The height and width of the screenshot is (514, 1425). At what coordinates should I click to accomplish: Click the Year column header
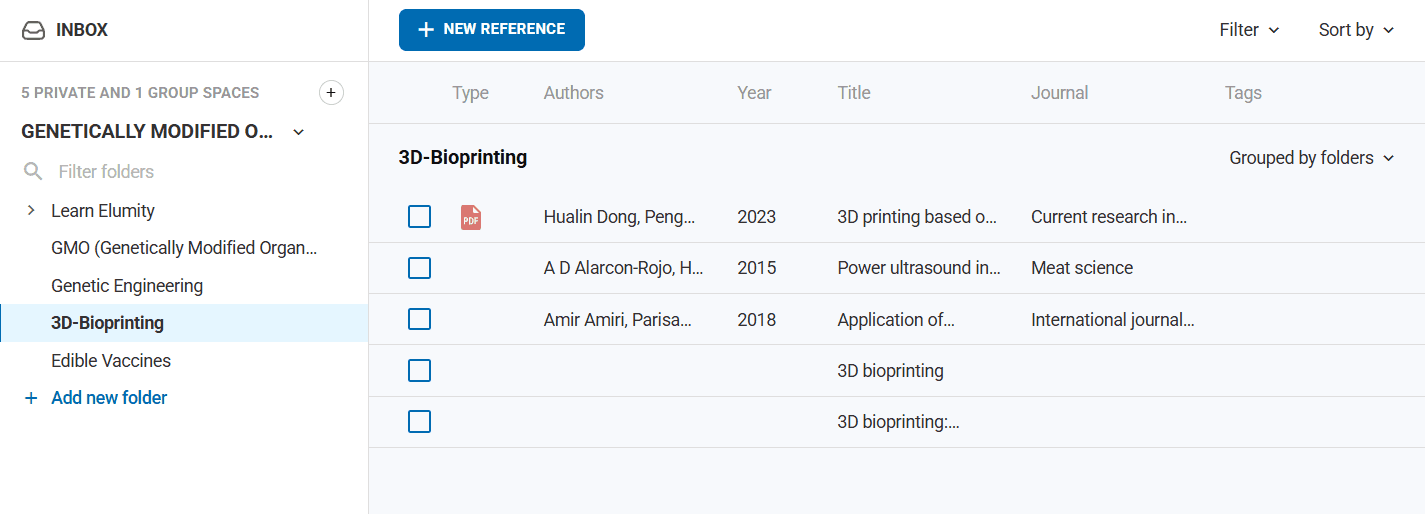tap(754, 93)
